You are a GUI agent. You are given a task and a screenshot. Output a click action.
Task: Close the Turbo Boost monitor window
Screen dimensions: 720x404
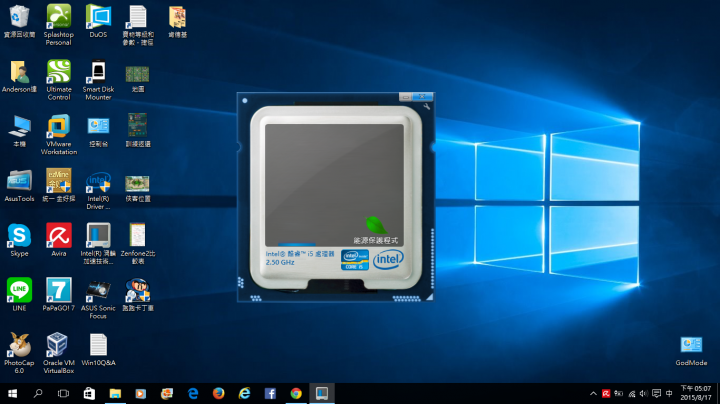coord(422,96)
